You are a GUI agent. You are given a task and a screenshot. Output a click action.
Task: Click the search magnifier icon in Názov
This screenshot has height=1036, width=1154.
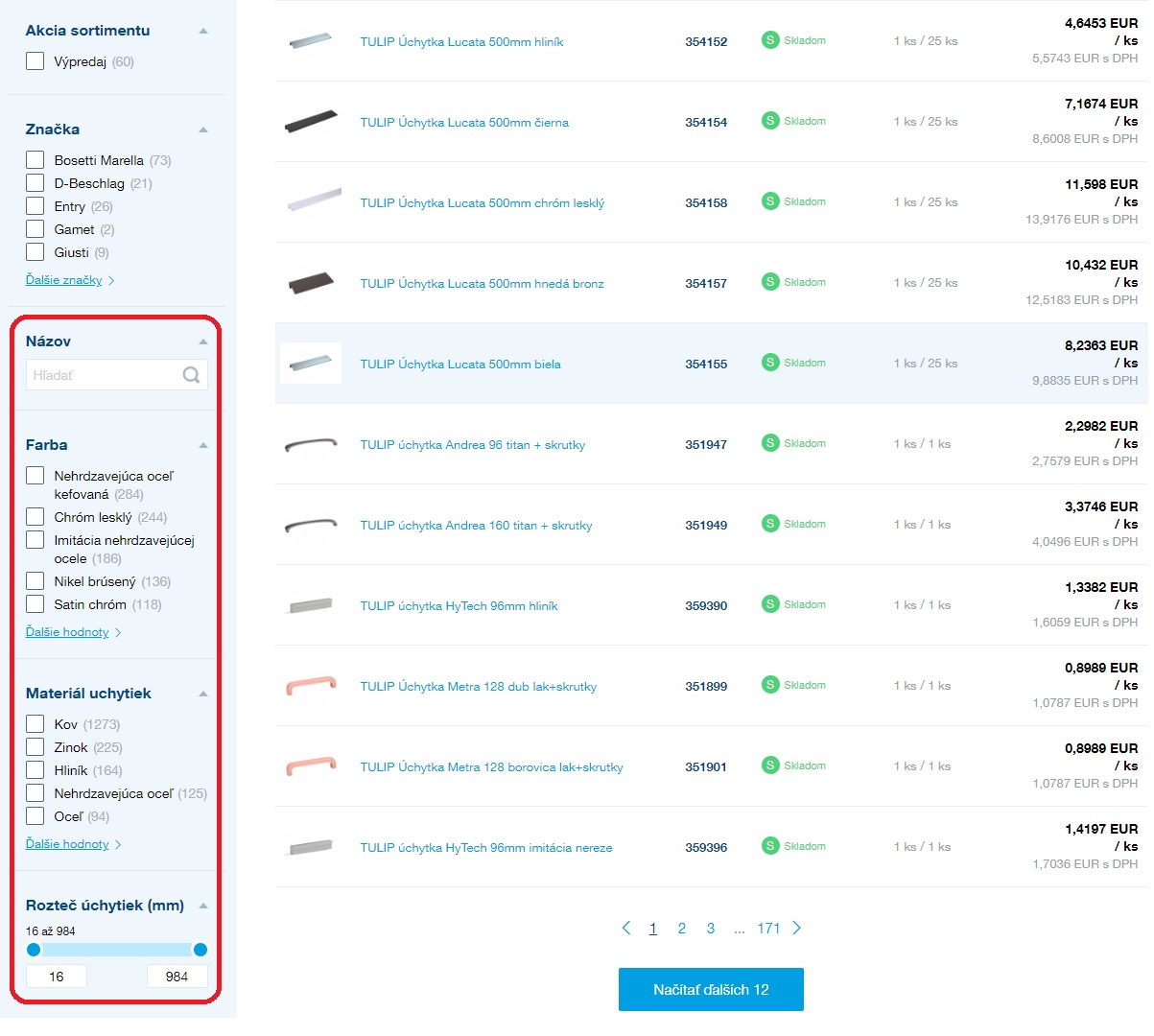tap(191, 375)
